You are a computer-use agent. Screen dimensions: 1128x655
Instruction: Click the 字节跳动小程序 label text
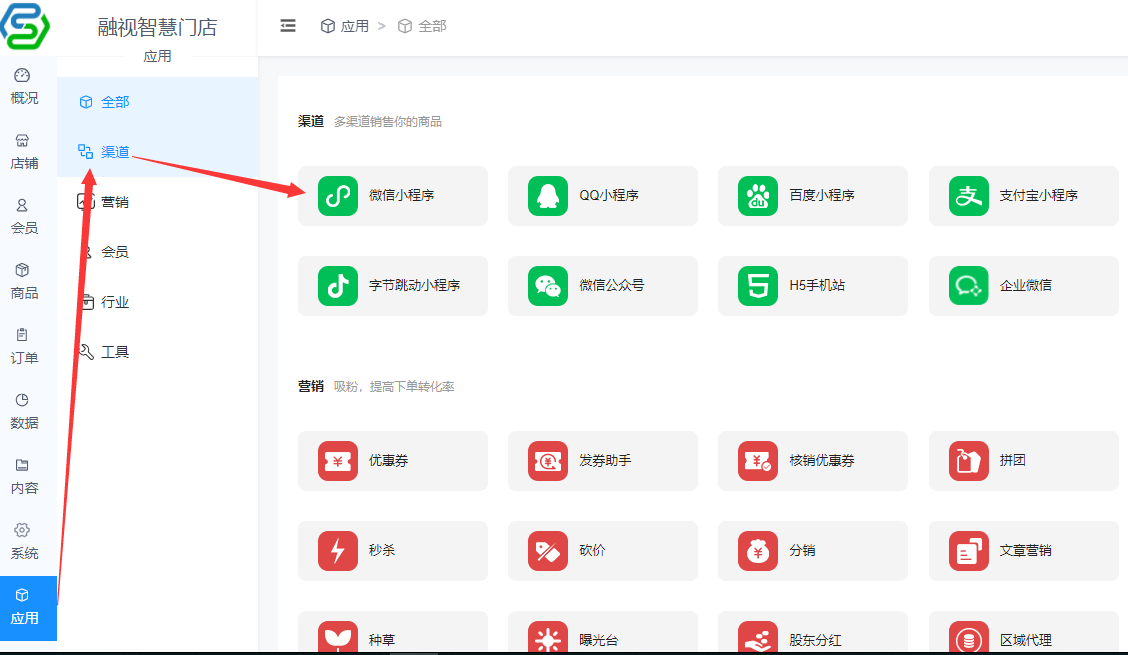[414, 286]
